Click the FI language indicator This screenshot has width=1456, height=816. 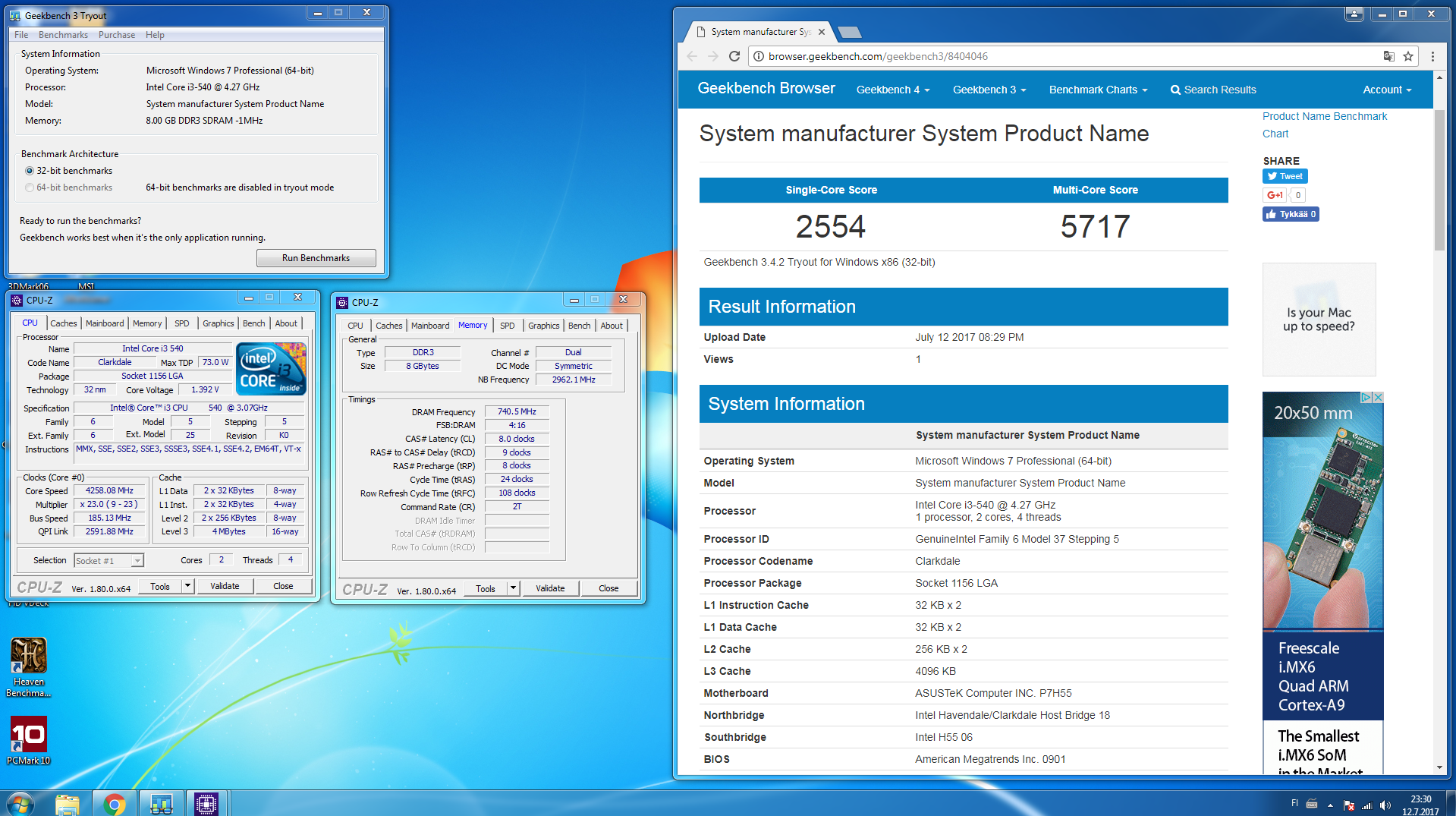coord(1294,803)
